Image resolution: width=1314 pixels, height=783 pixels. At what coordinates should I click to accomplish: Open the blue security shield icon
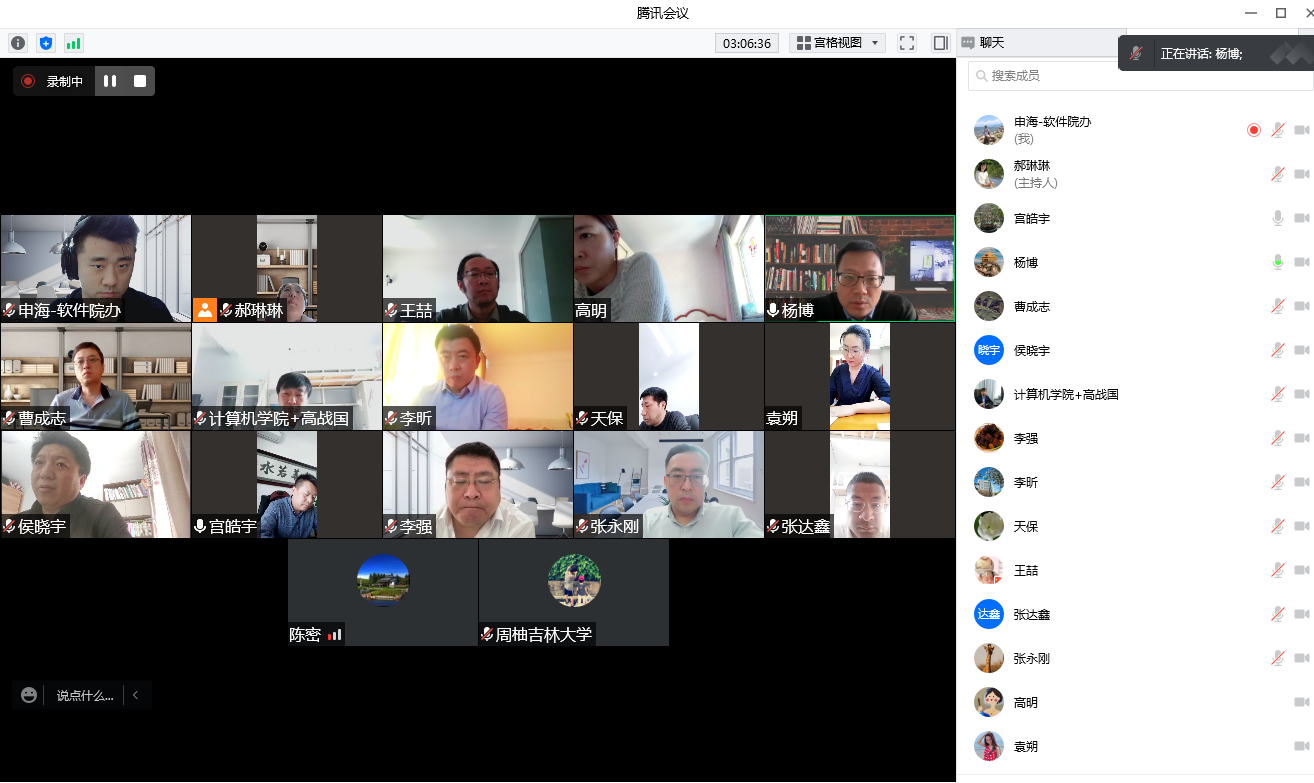tap(45, 43)
